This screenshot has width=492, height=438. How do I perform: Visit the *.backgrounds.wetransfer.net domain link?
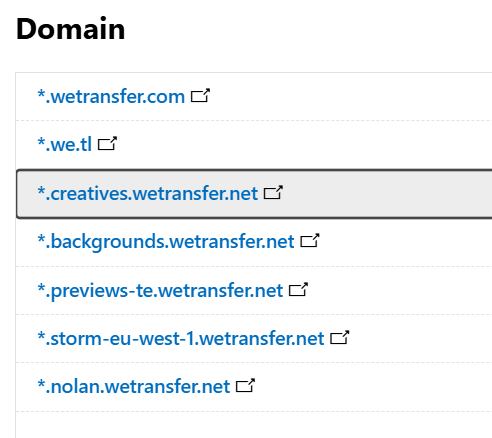pos(166,242)
